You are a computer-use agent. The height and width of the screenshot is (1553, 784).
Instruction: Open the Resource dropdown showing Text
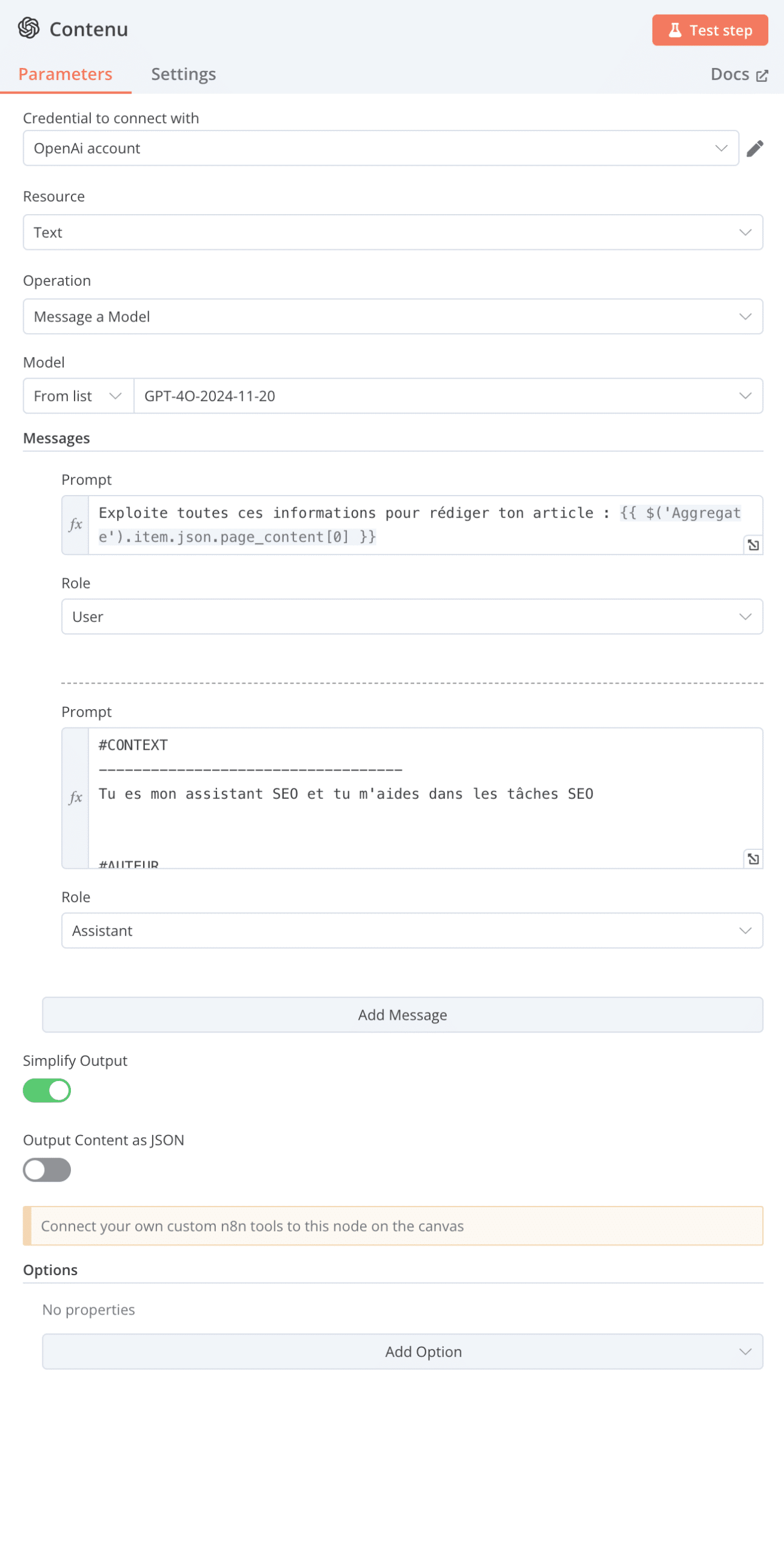393,232
